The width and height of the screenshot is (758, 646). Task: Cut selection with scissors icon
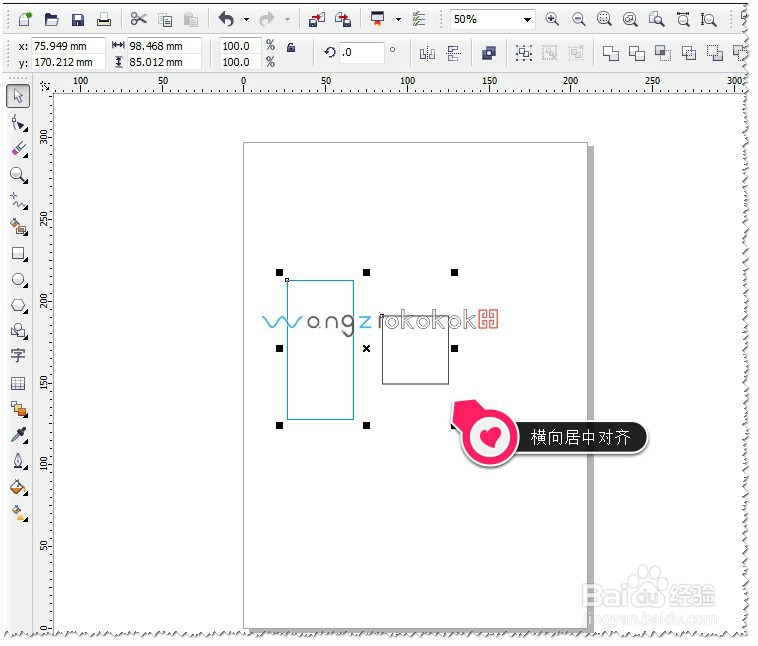point(138,19)
